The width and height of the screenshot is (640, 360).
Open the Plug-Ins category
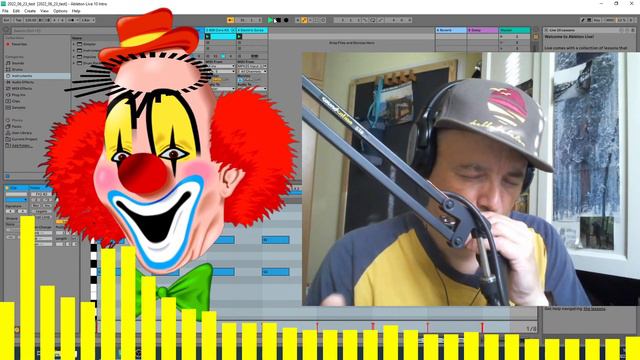click(19, 95)
